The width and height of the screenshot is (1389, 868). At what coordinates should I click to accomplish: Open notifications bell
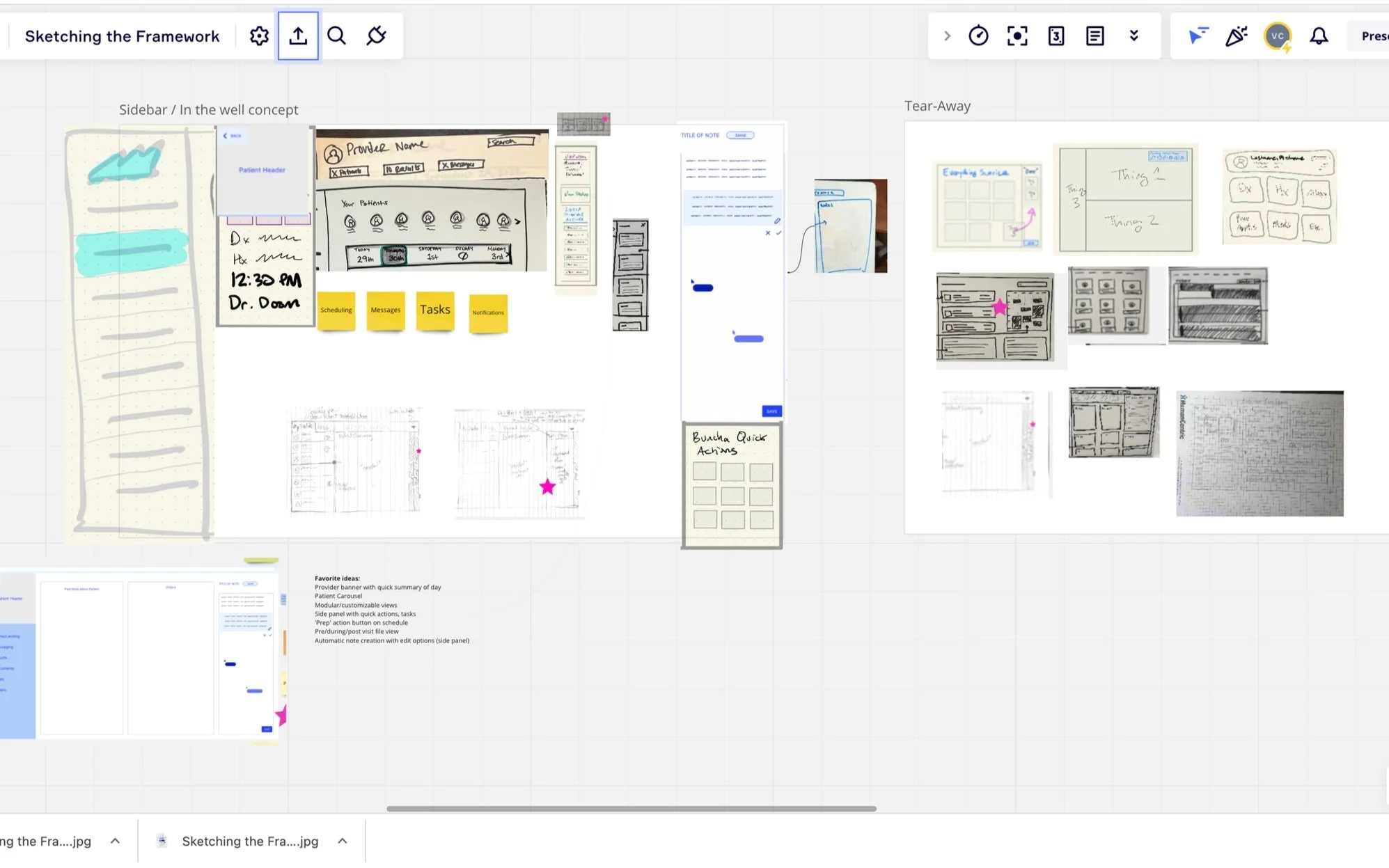click(x=1319, y=35)
